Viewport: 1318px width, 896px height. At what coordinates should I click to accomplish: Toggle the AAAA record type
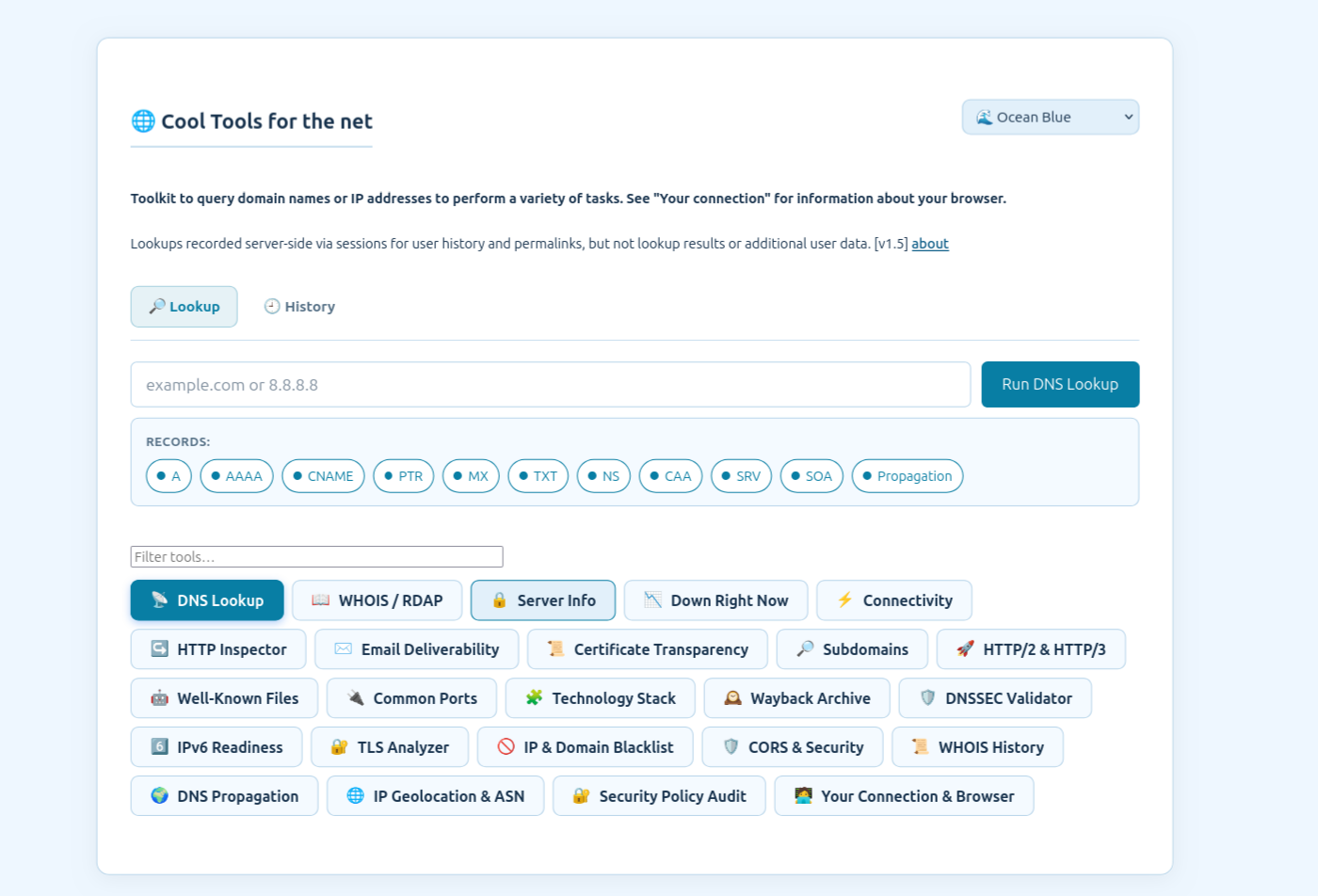pos(237,476)
